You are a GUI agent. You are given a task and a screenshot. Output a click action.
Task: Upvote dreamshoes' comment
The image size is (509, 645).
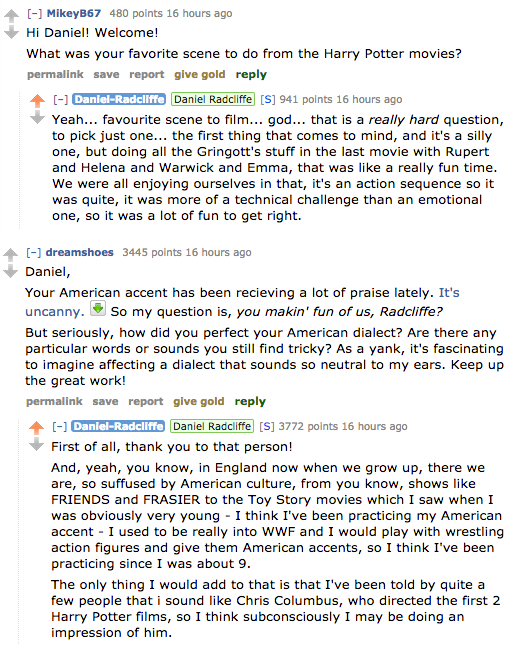[10, 255]
